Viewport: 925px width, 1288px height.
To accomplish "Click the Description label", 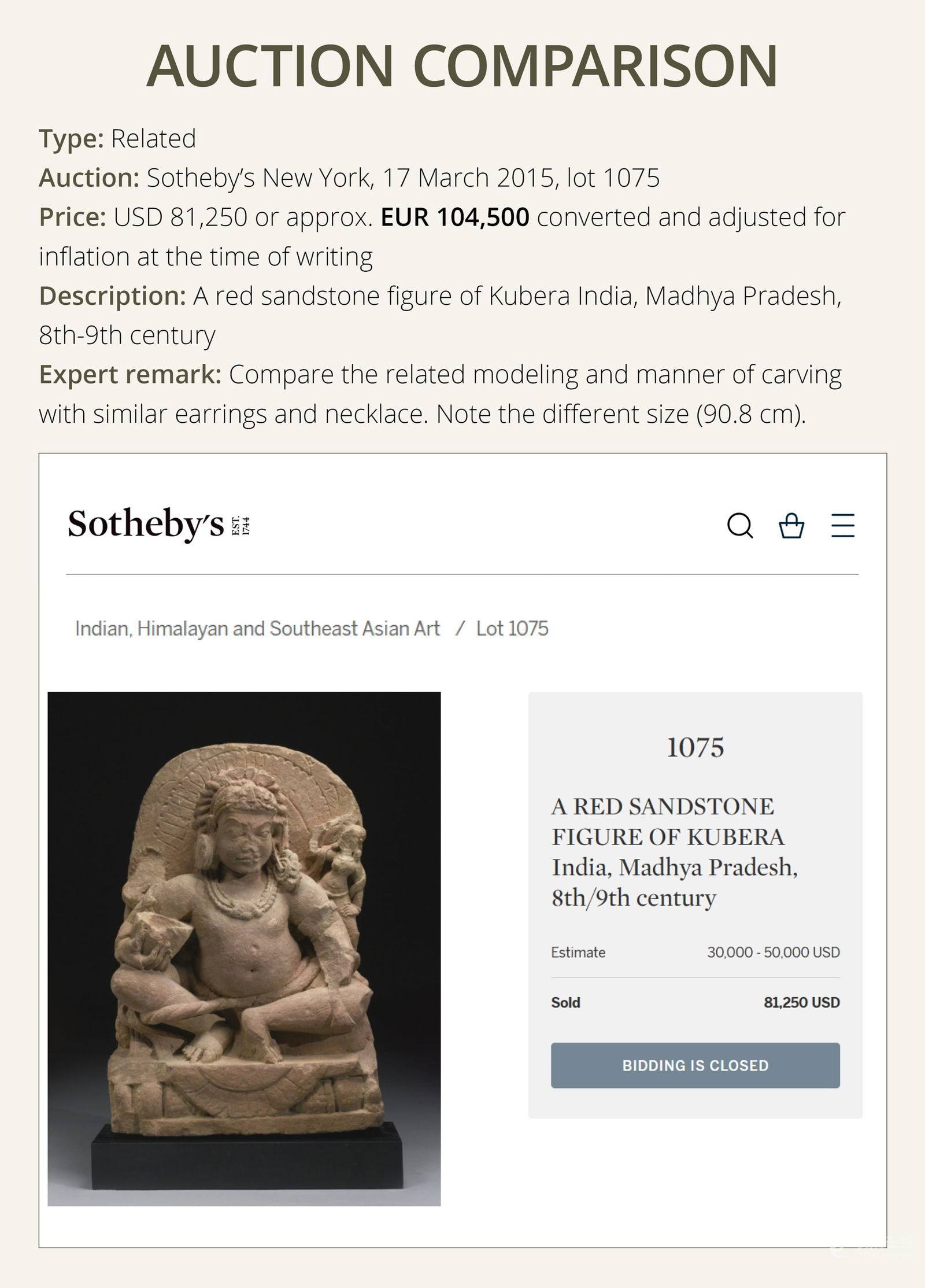I will pos(112,296).
